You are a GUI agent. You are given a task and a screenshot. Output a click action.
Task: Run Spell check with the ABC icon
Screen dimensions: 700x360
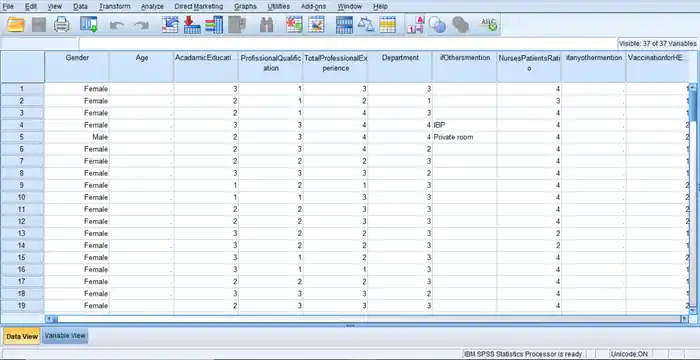click(x=488, y=25)
